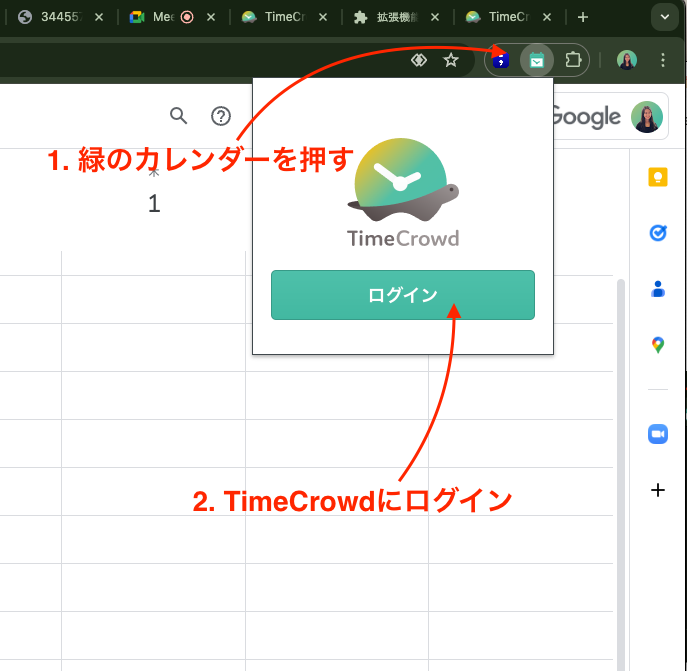Open the Extensions puzzle icon
Image resolution: width=687 pixels, height=671 pixels.
[573, 60]
